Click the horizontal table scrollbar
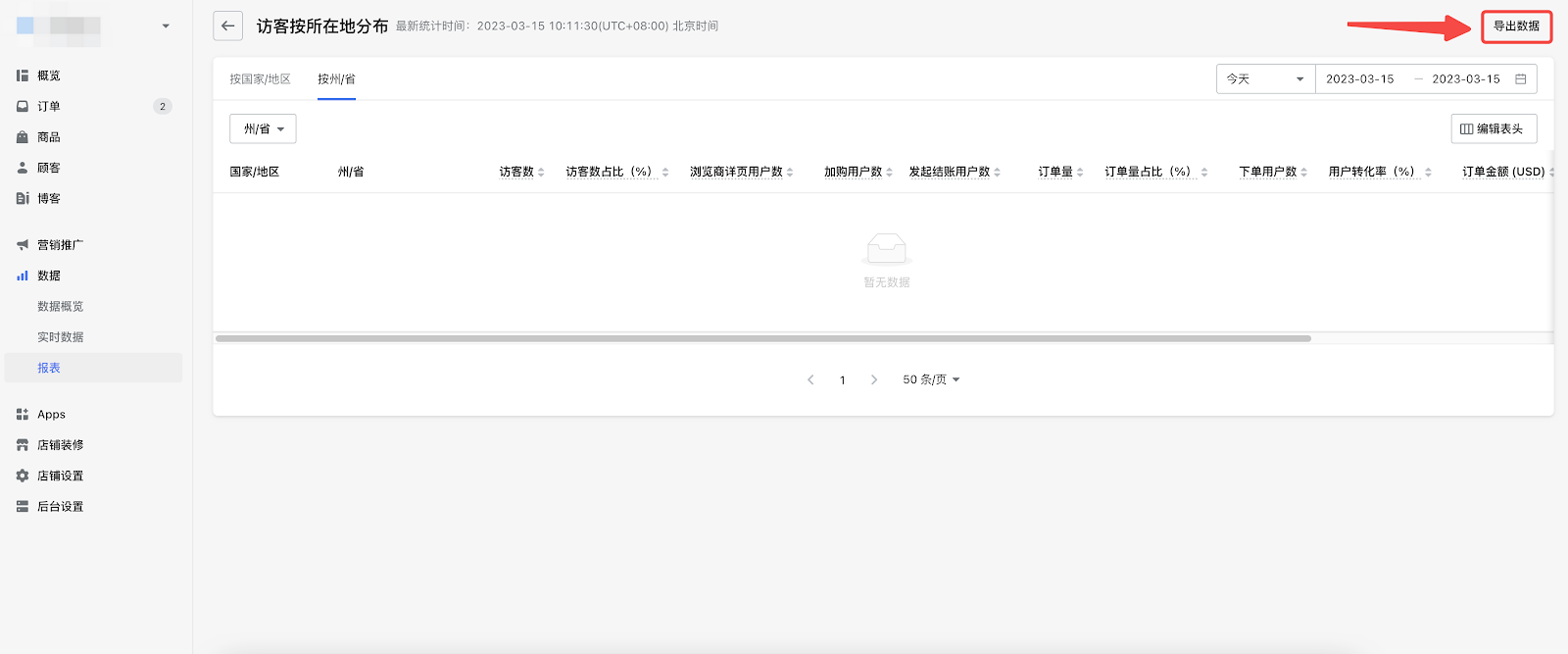The height and width of the screenshot is (654, 1568). 762,338
